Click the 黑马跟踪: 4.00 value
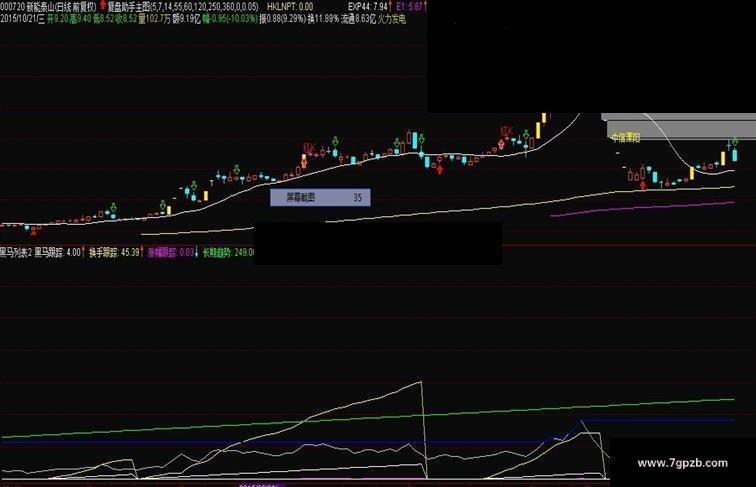This screenshot has height=487, width=756. (57, 253)
